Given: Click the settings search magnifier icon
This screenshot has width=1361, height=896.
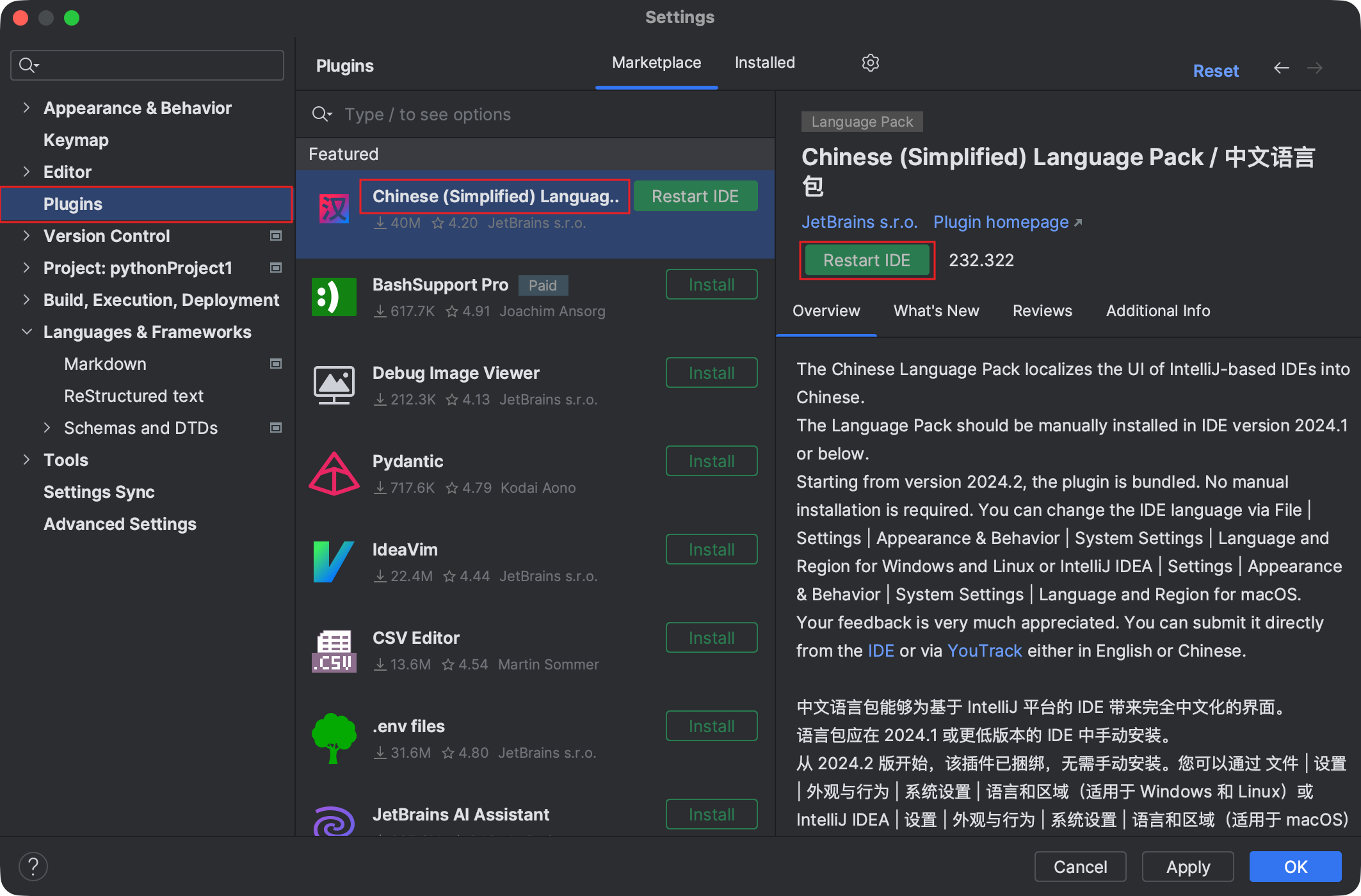Looking at the screenshot, I should coord(28,65).
